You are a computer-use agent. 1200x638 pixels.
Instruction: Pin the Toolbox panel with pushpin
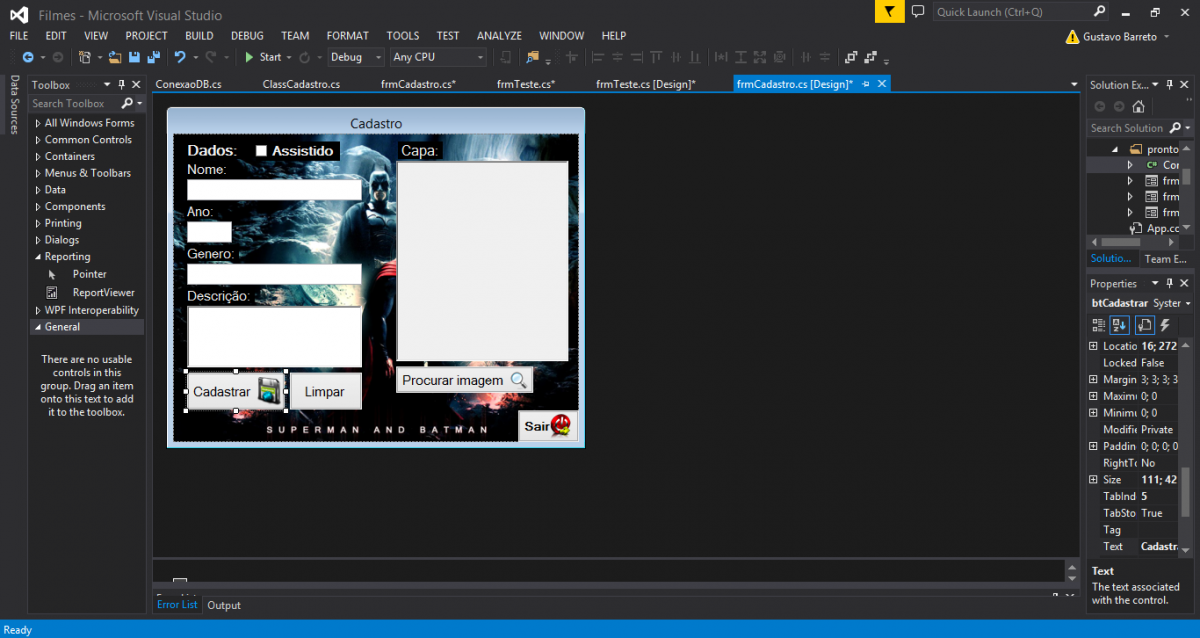122,85
